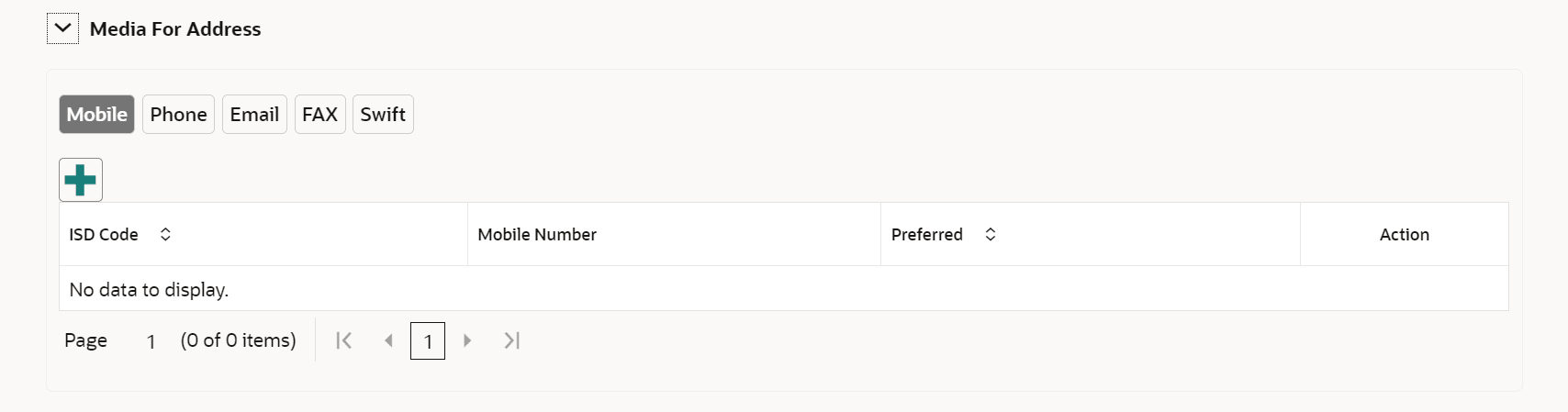Click the ISD Code column header text
Image resolution: width=1568 pixels, height=412 pixels.
pos(104,235)
